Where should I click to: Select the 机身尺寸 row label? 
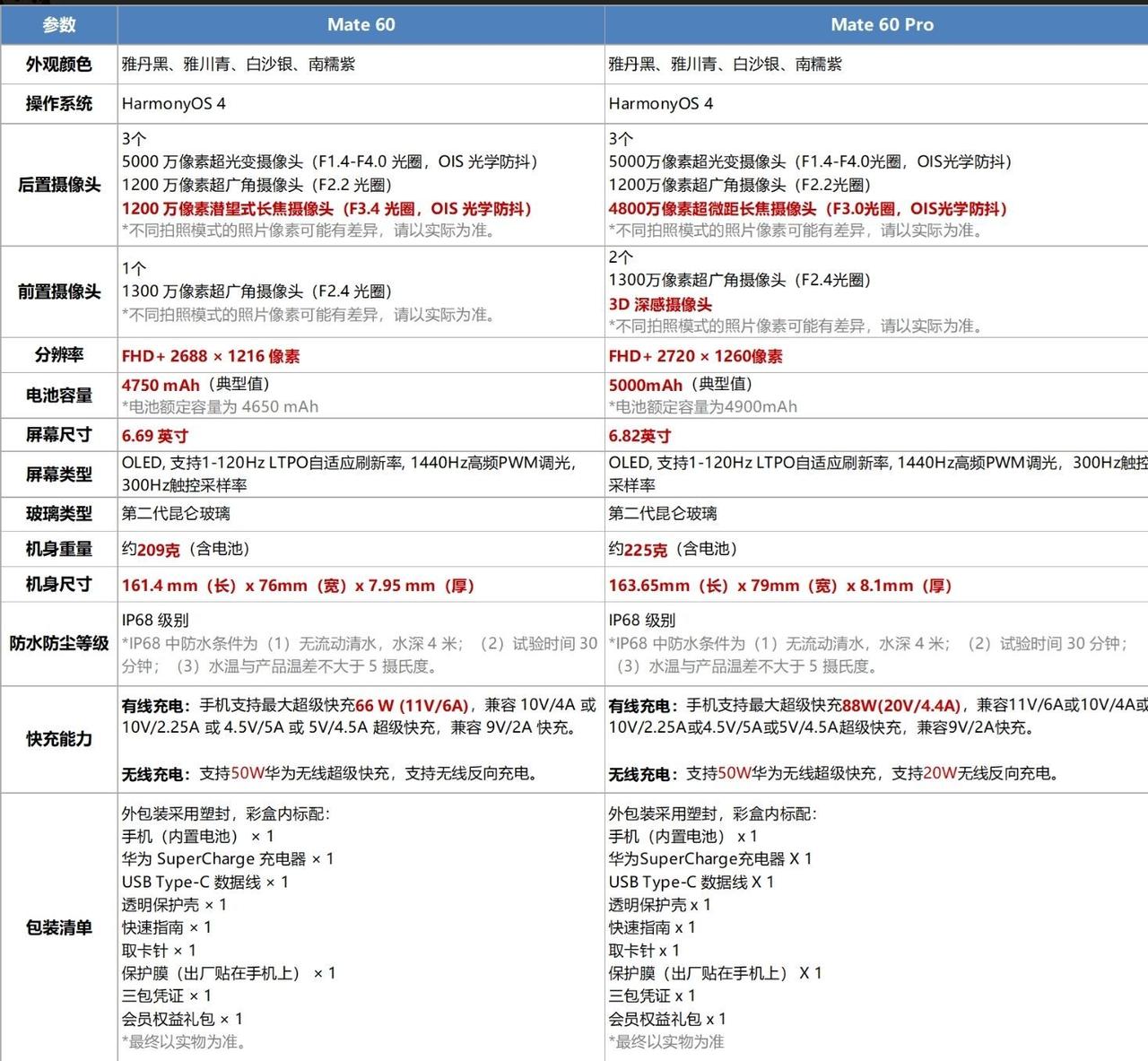click(x=58, y=585)
